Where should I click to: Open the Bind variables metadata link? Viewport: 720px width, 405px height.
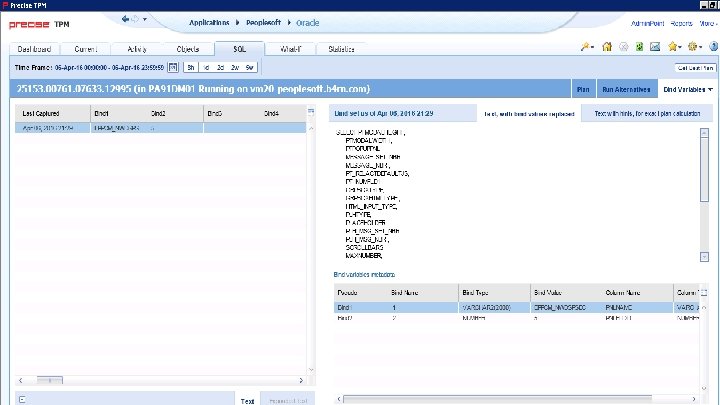(364, 275)
